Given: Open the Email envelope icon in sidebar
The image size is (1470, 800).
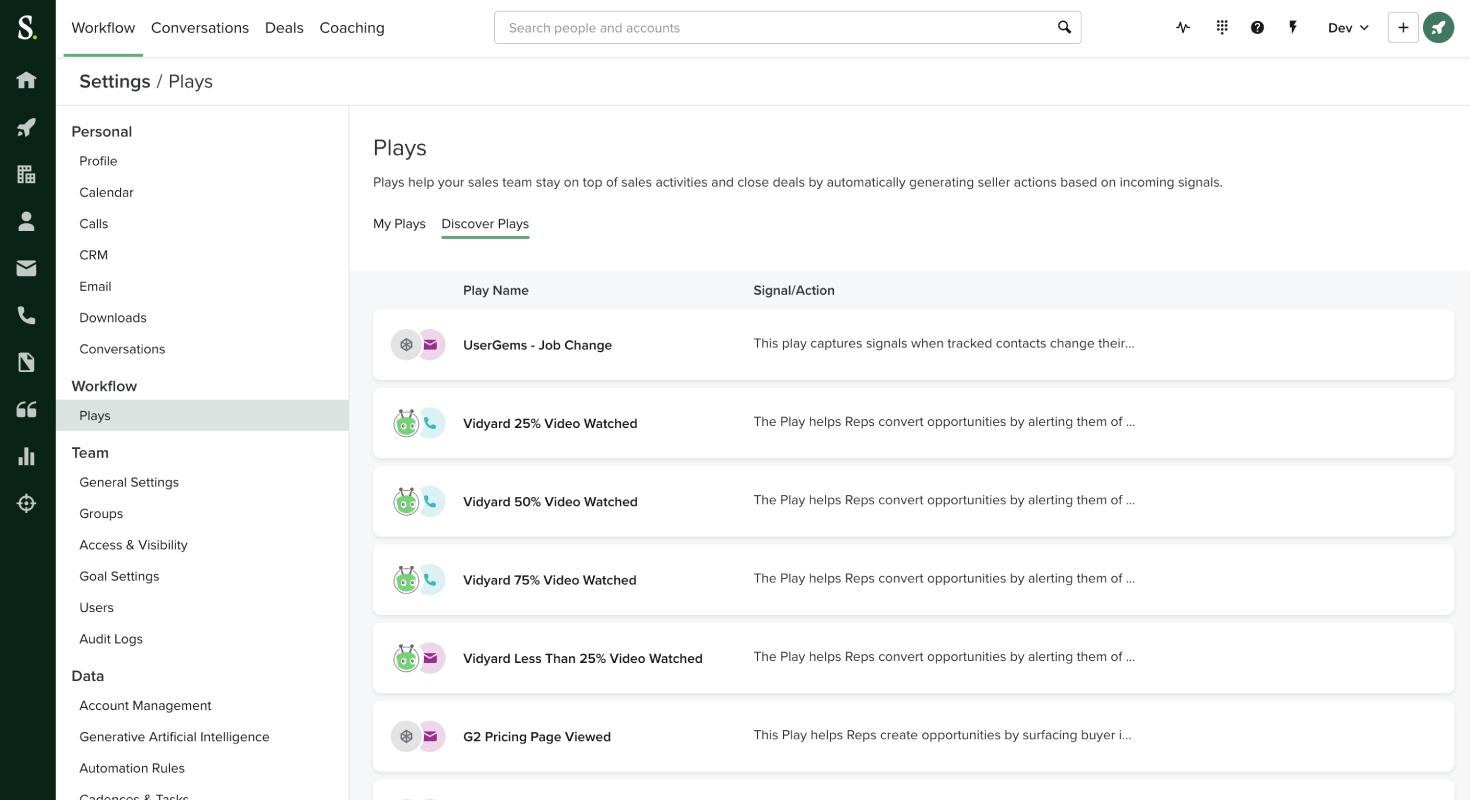Looking at the screenshot, I should click(27, 268).
